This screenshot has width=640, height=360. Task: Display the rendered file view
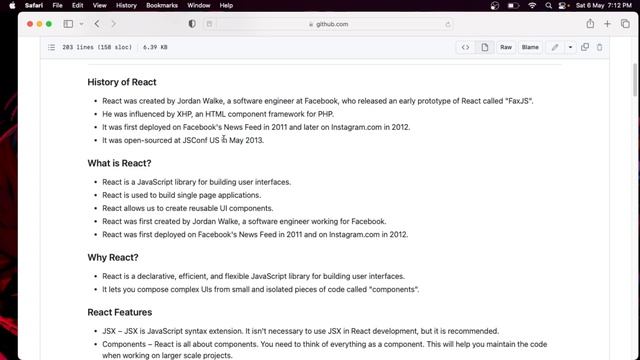(x=484, y=47)
